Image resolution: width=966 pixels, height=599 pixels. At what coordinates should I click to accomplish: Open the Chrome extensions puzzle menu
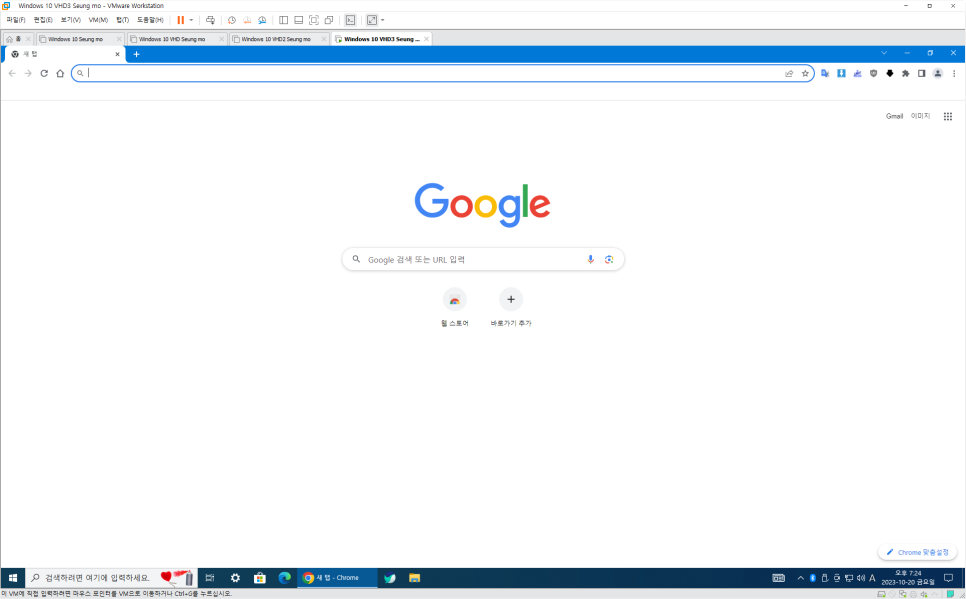(905, 73)
